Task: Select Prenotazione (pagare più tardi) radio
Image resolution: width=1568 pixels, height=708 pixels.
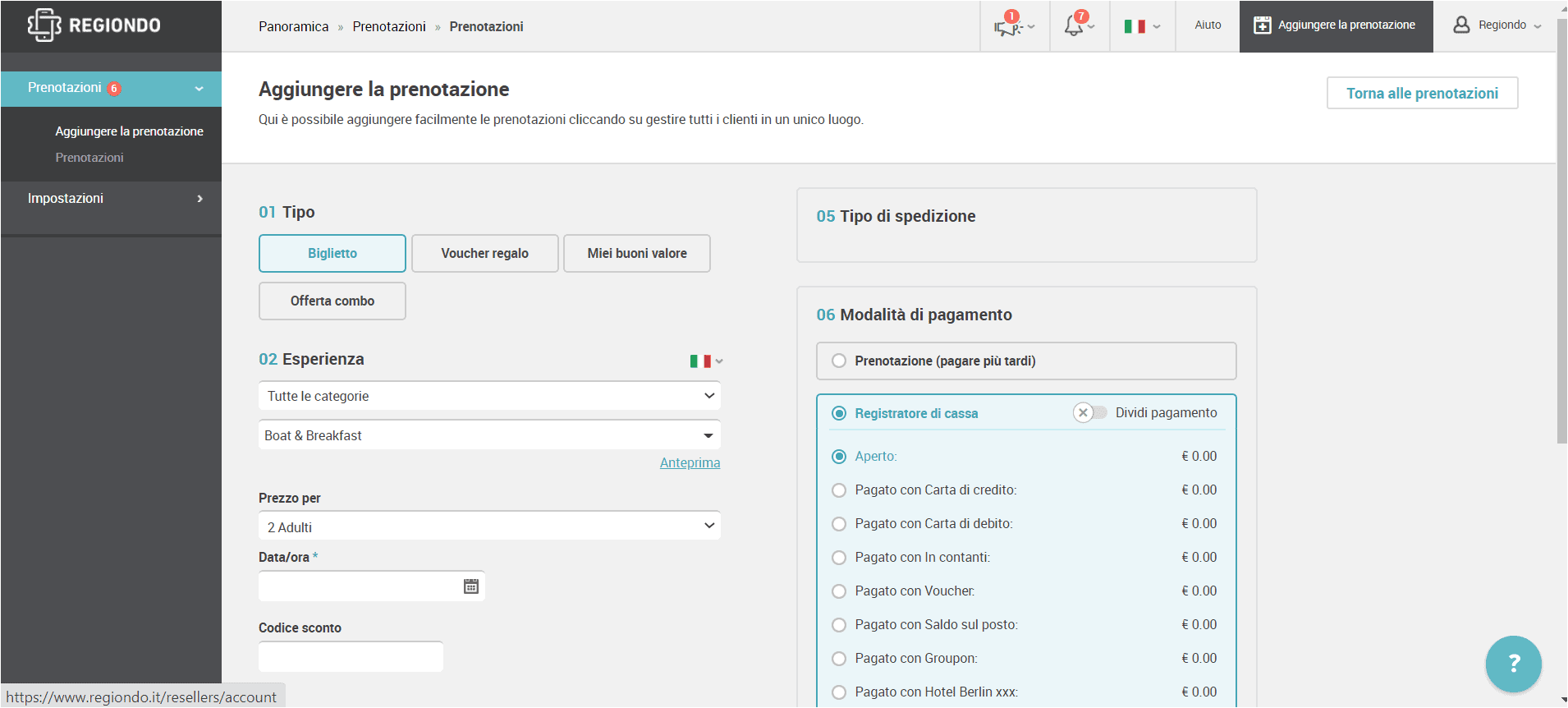Action: (839, 361)
